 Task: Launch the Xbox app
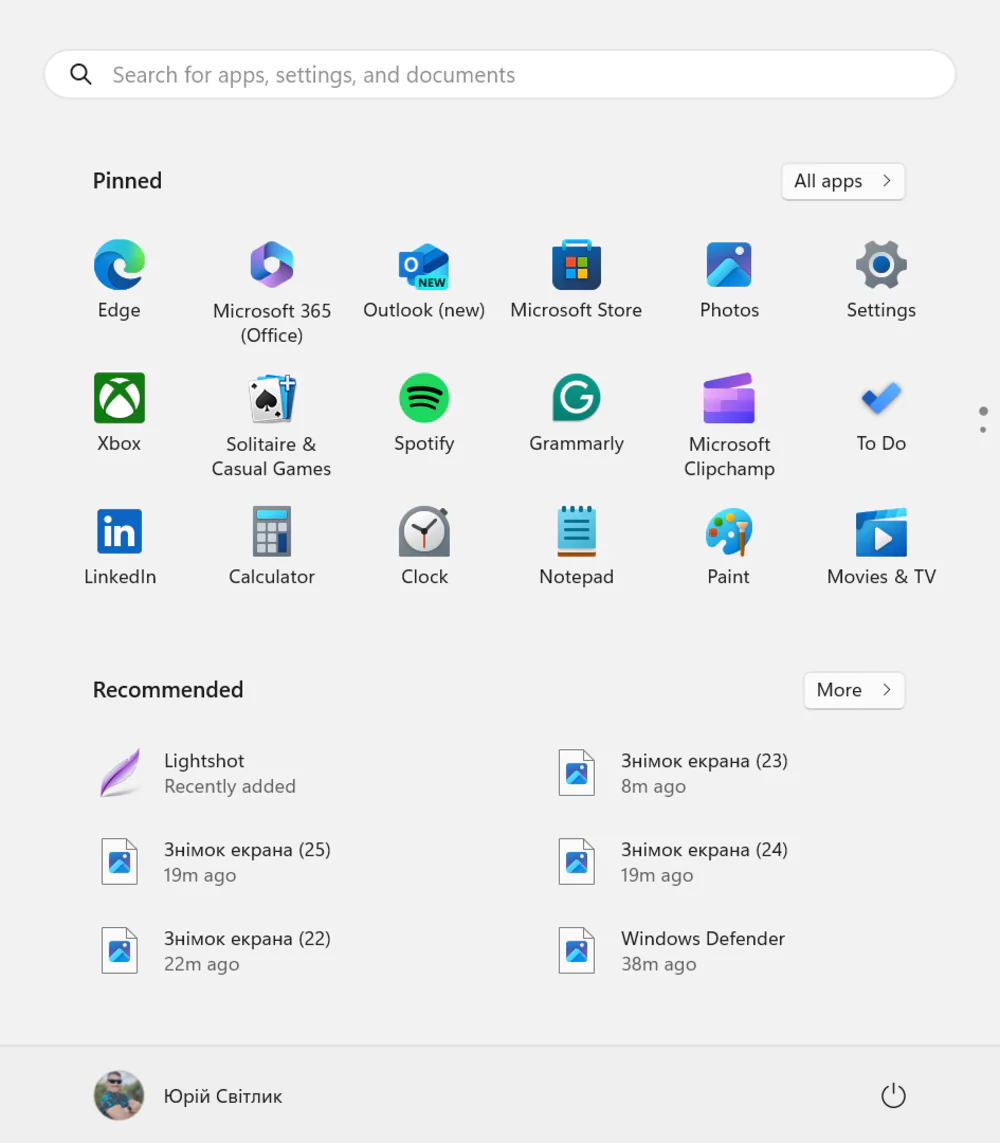click(x=120, y=413)
